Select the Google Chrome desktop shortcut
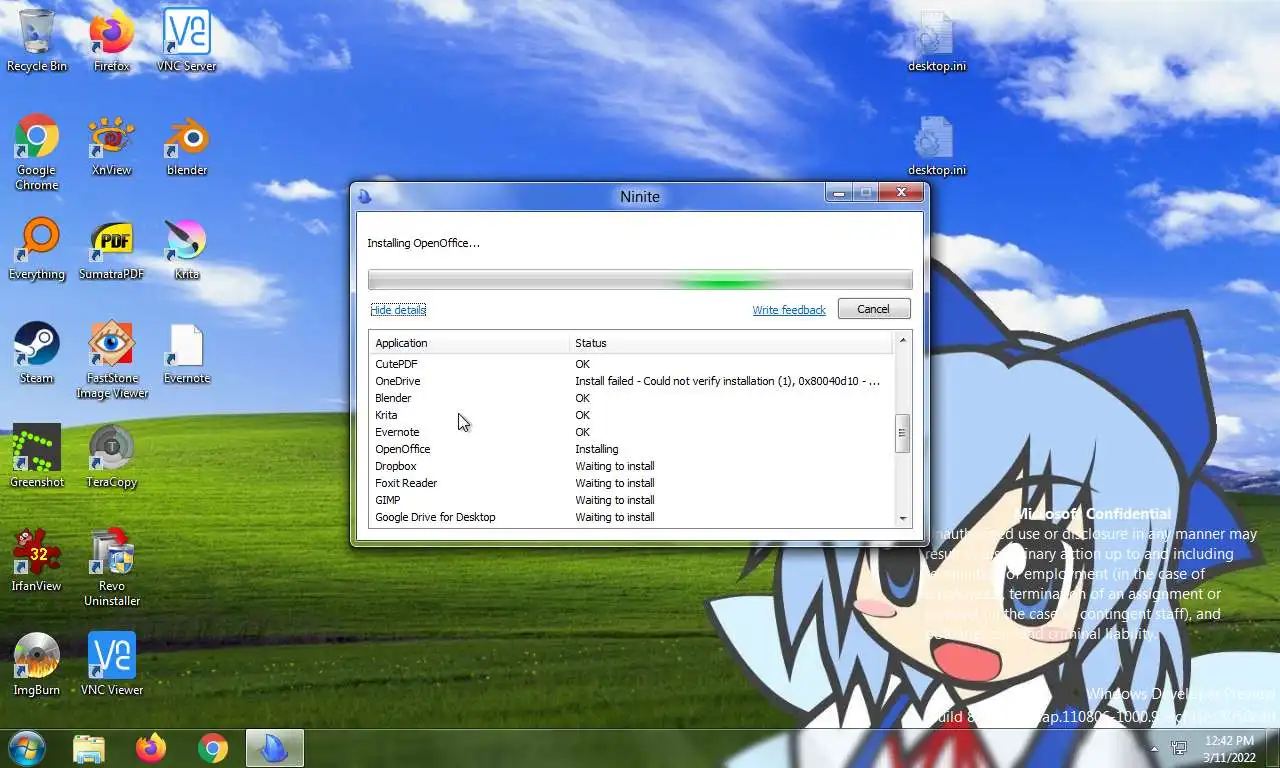This screenshot has height=768, width=1280. click(37, 151)
